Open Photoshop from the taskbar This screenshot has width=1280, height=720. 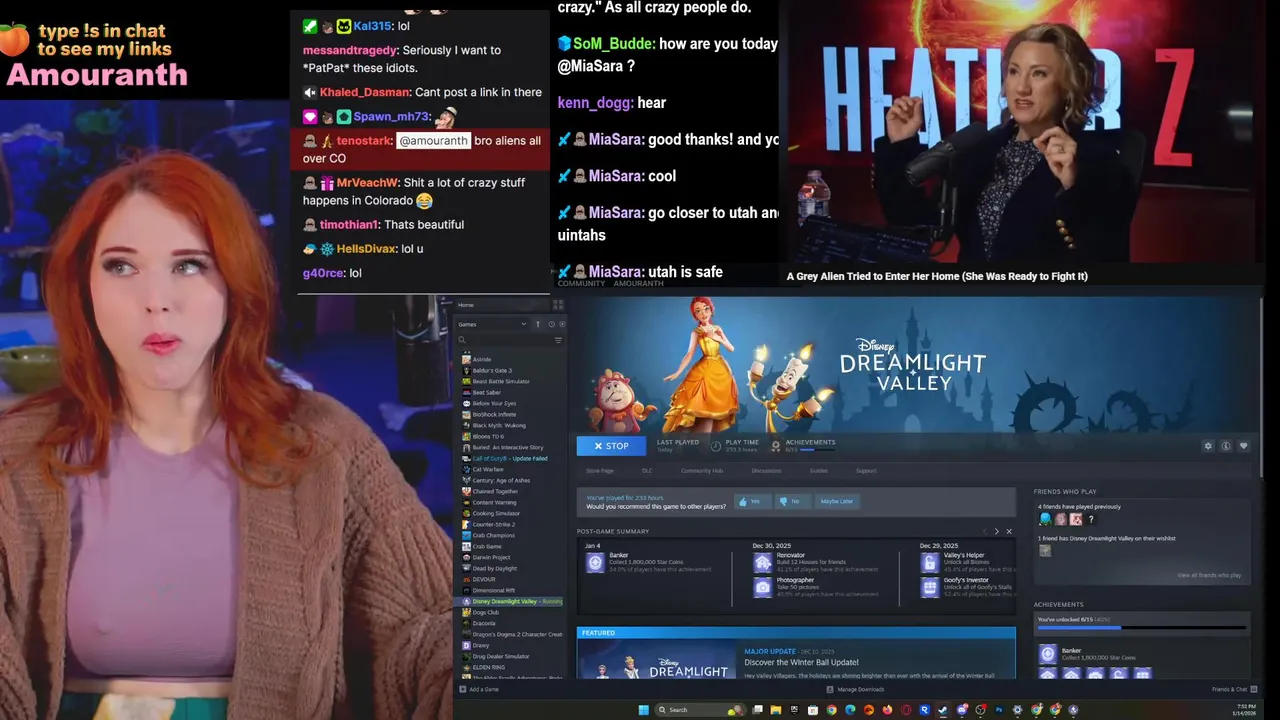999,710
